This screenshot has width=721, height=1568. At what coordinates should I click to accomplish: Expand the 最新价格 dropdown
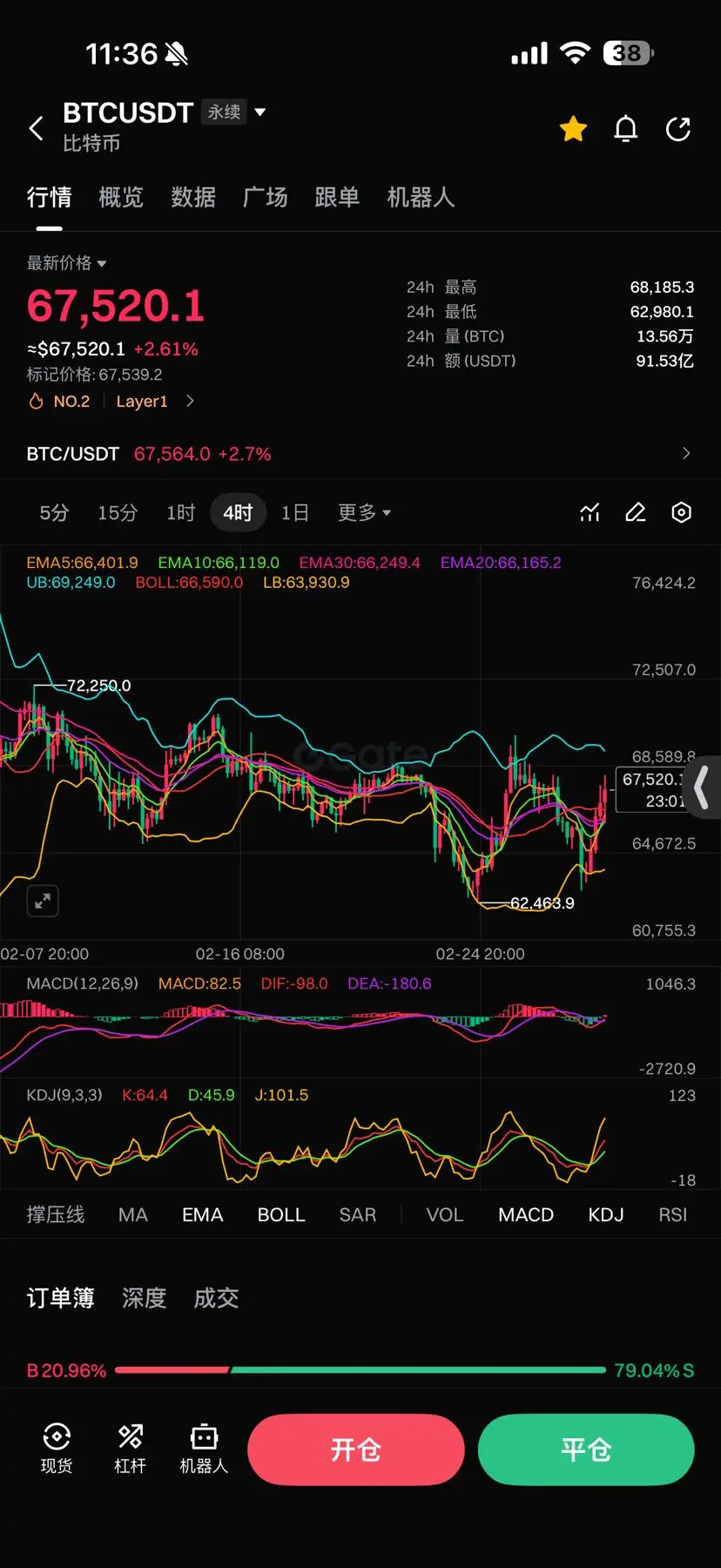tap(66, 263)
